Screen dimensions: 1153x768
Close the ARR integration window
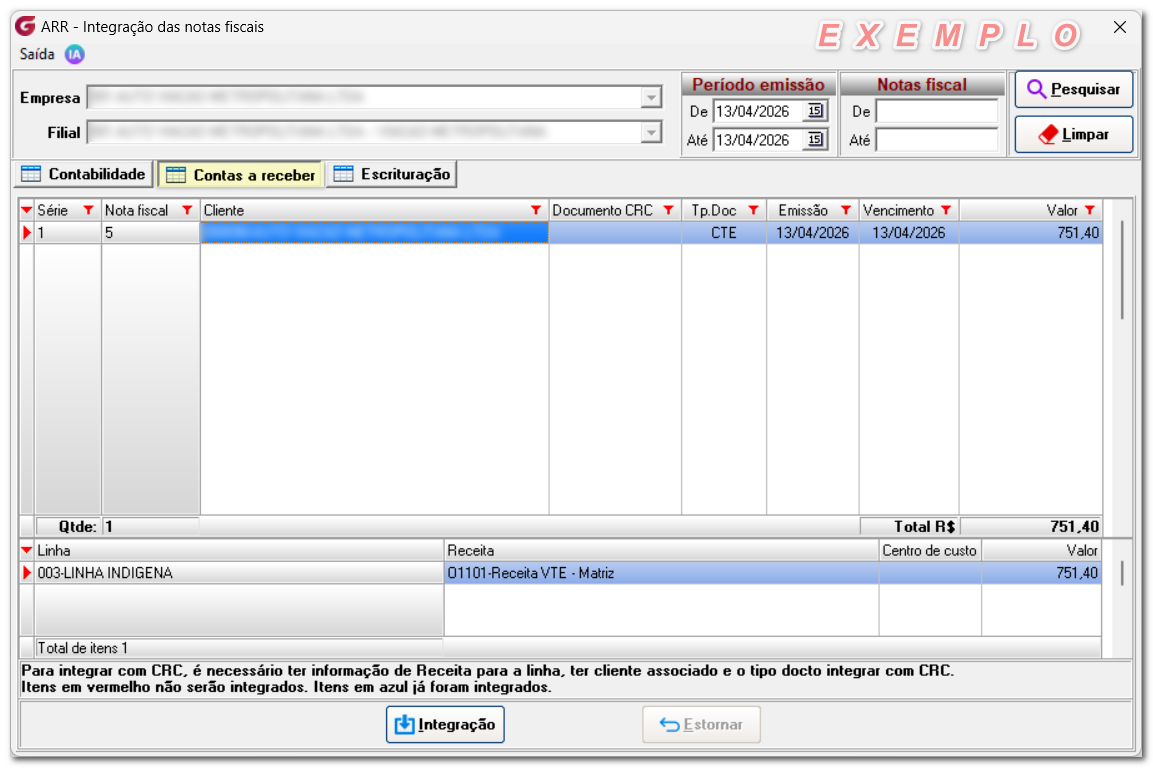point(1120,27)
